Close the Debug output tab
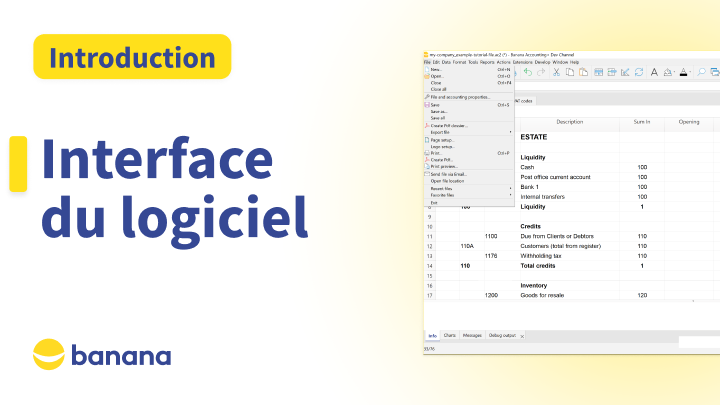This screenshot has height=405, width=720. 522,337
